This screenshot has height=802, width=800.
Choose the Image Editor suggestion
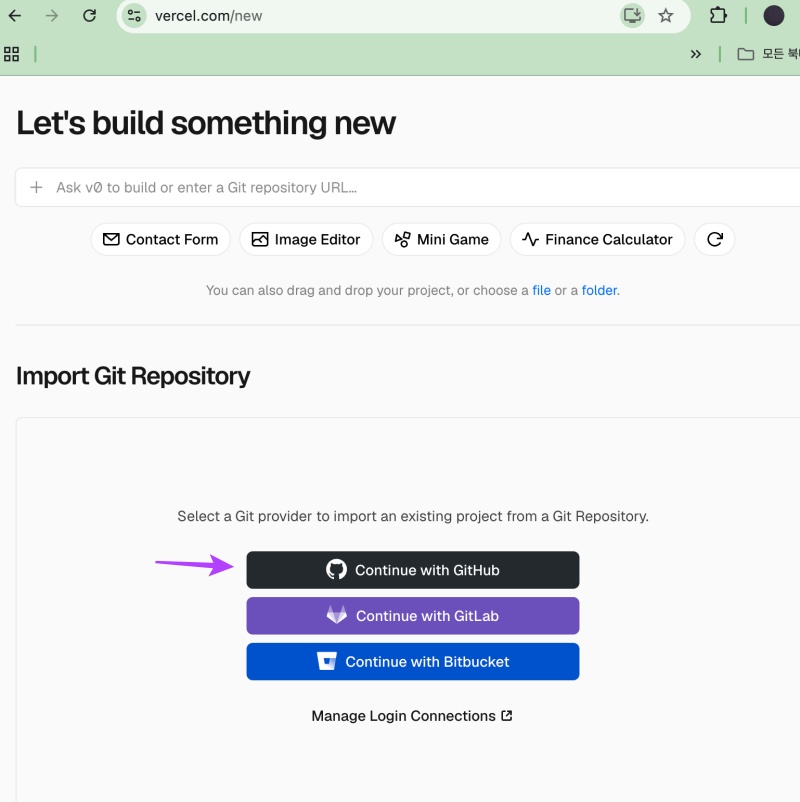point(306,239)
